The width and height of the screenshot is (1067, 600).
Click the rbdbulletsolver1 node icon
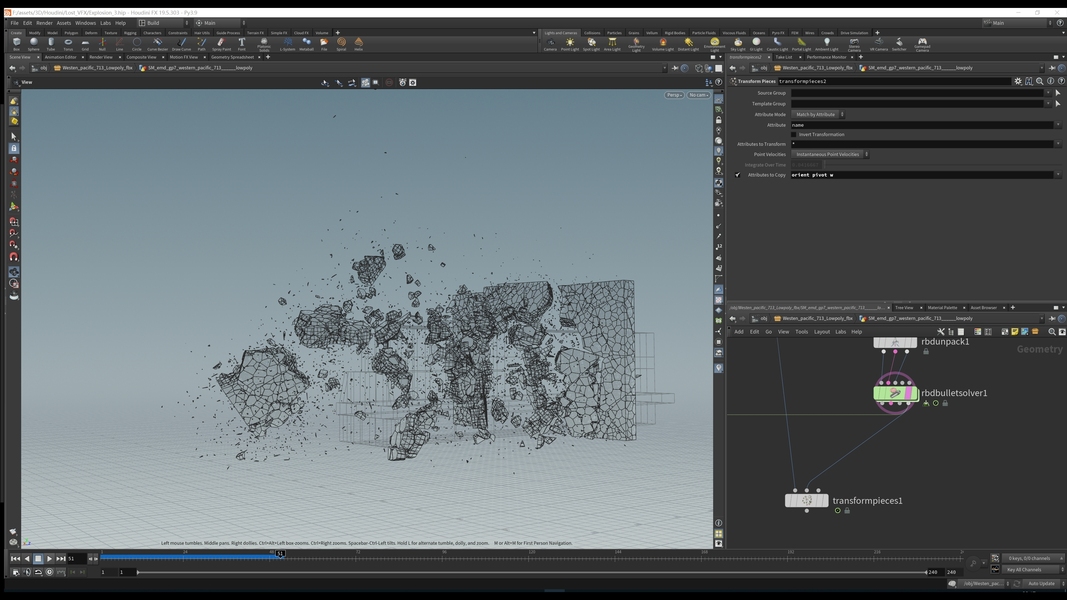pyautogui.click(x=895, y=394)
